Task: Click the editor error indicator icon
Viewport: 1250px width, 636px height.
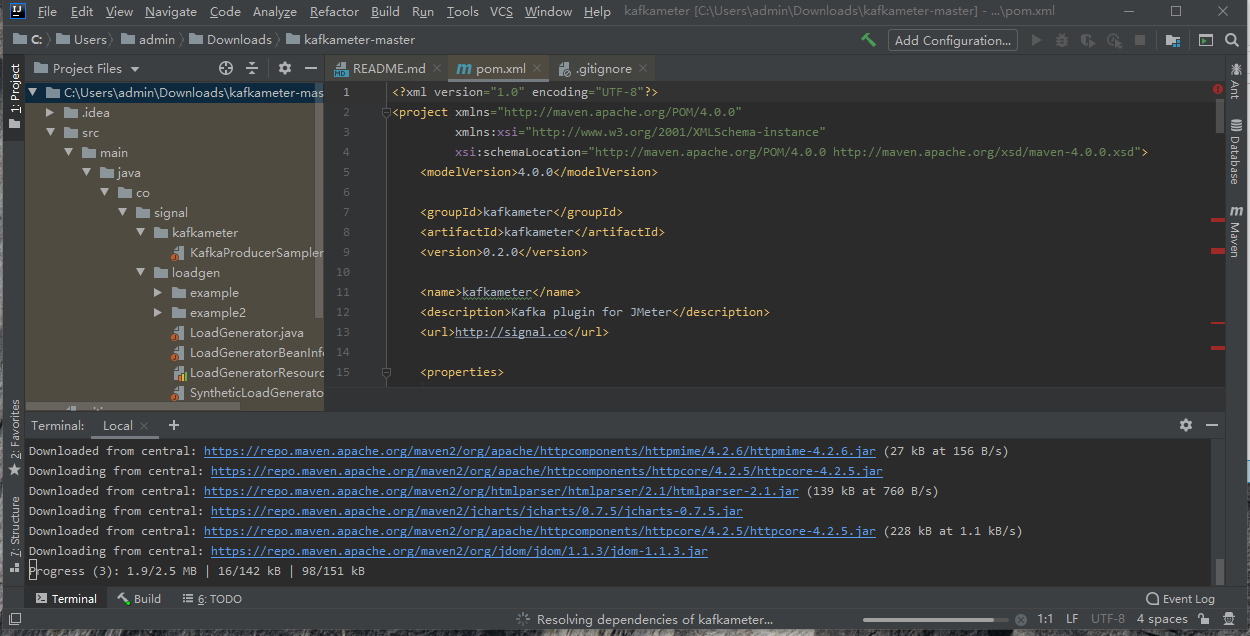Action: [1218, 89]
